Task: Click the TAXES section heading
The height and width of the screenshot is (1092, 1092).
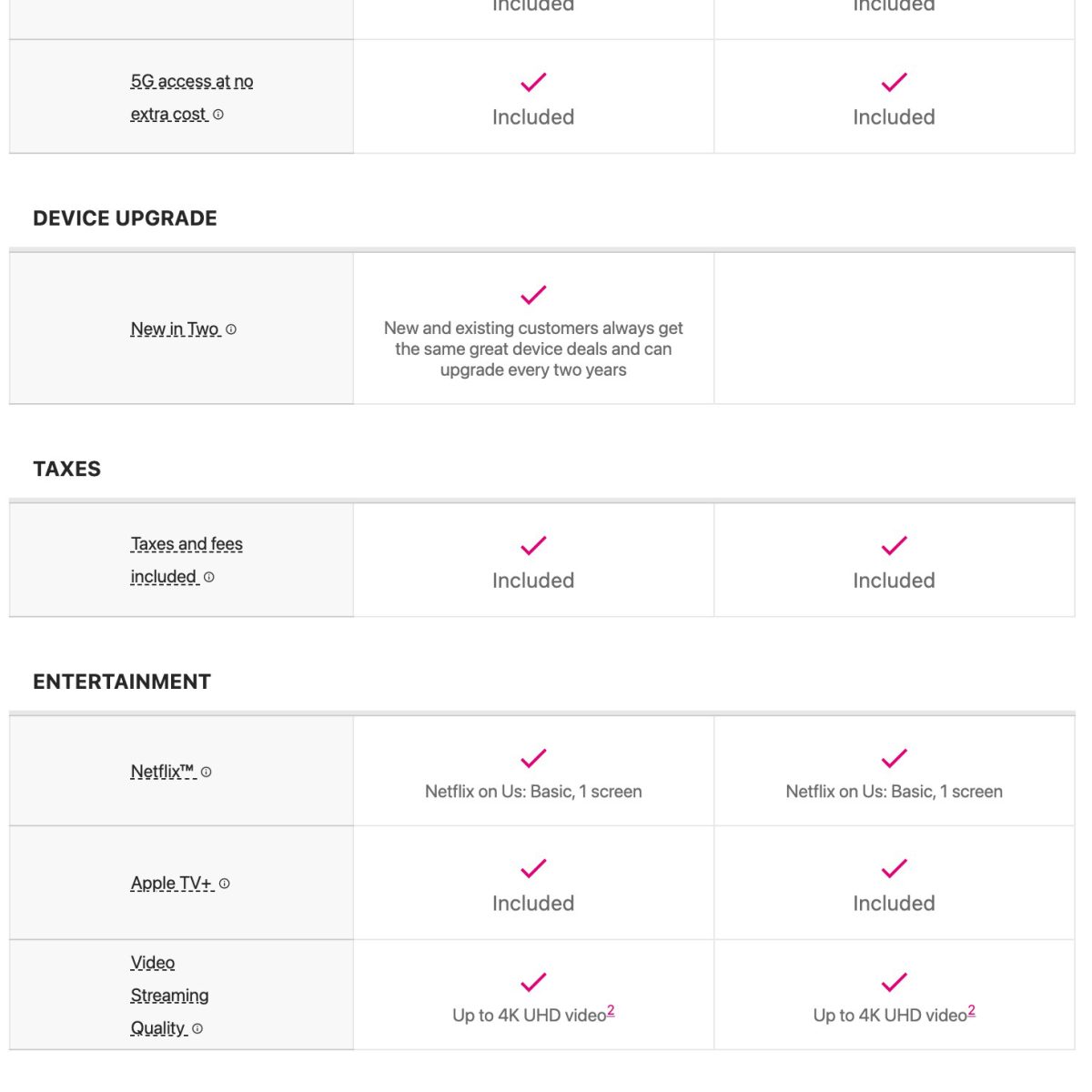Action: [x=66, y=469]
